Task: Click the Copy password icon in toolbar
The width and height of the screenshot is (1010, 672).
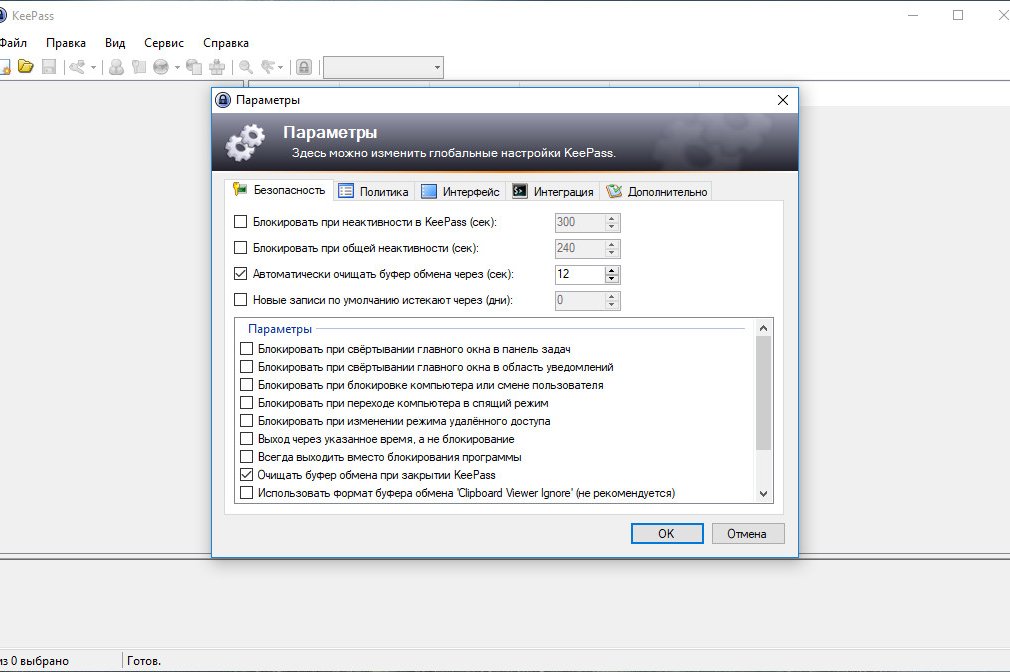Action: tap(138, 66)
